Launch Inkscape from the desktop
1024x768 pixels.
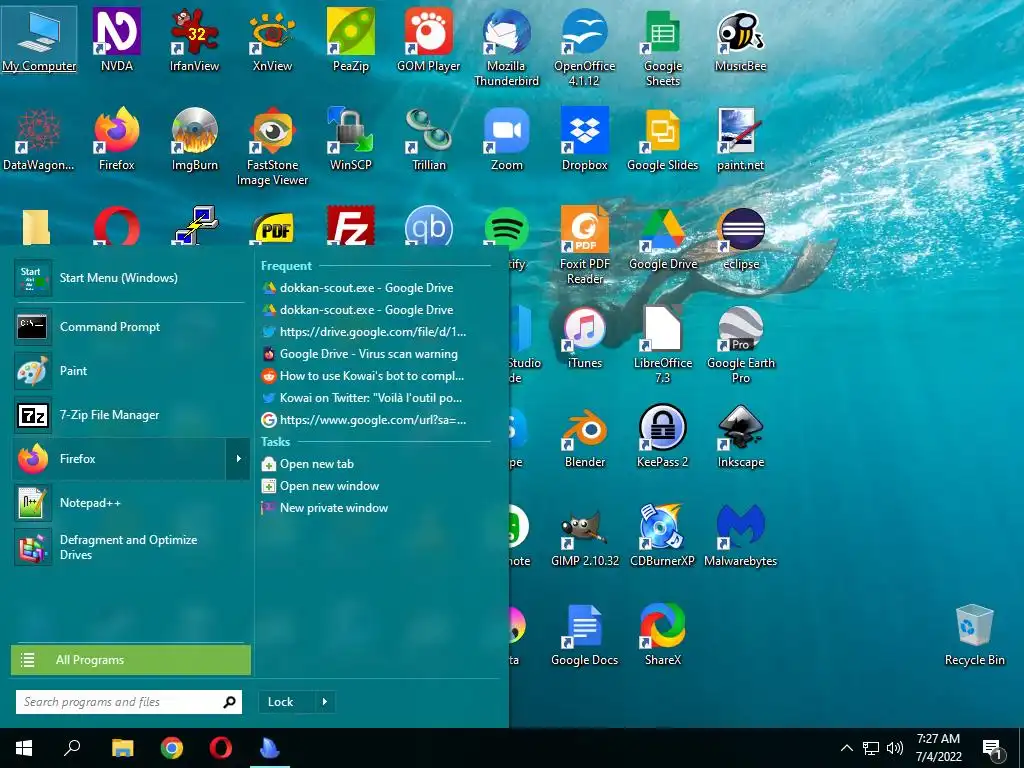[741, 436]
